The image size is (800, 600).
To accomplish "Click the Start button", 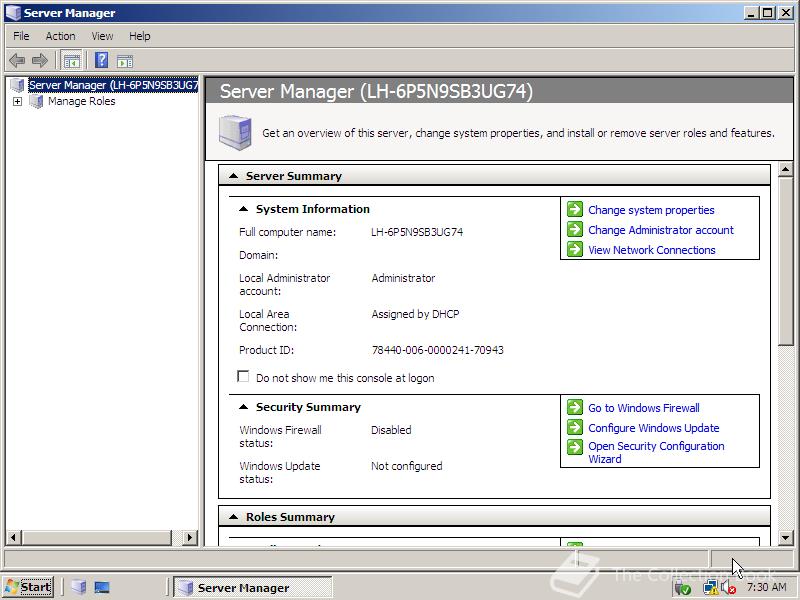I will tap(28, 587).
